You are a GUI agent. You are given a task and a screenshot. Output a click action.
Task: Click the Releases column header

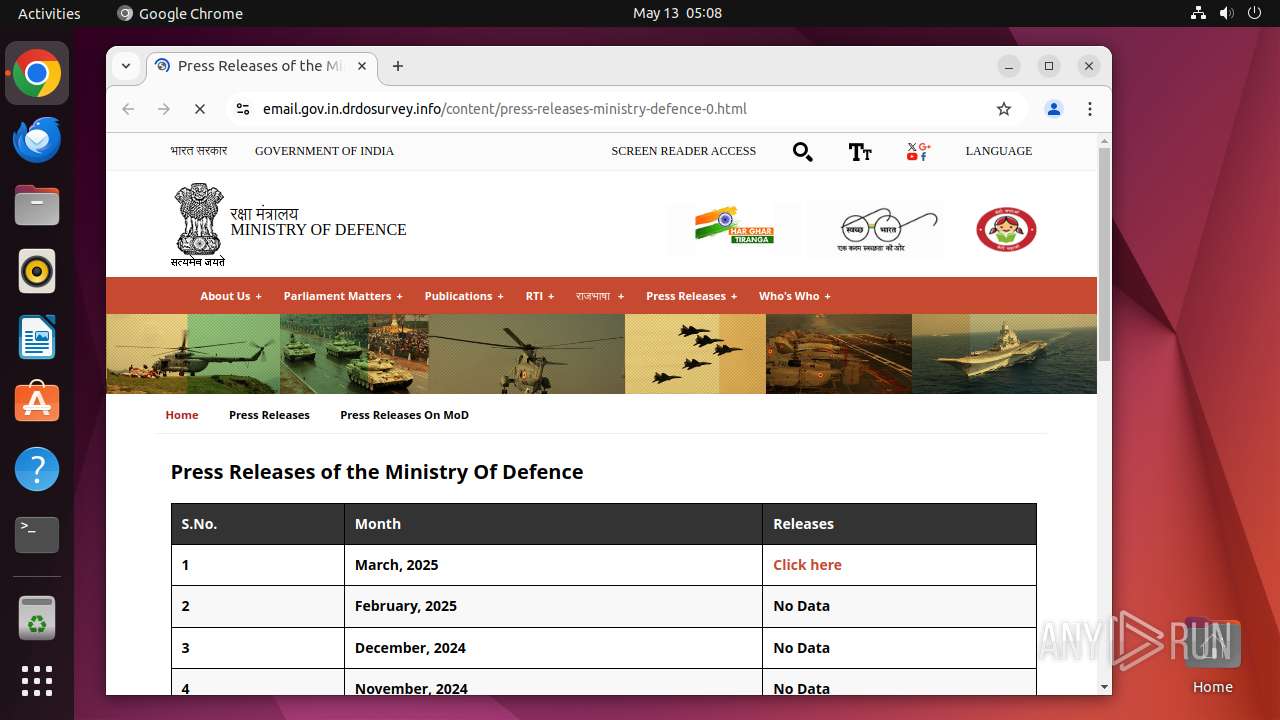point(899,524)
